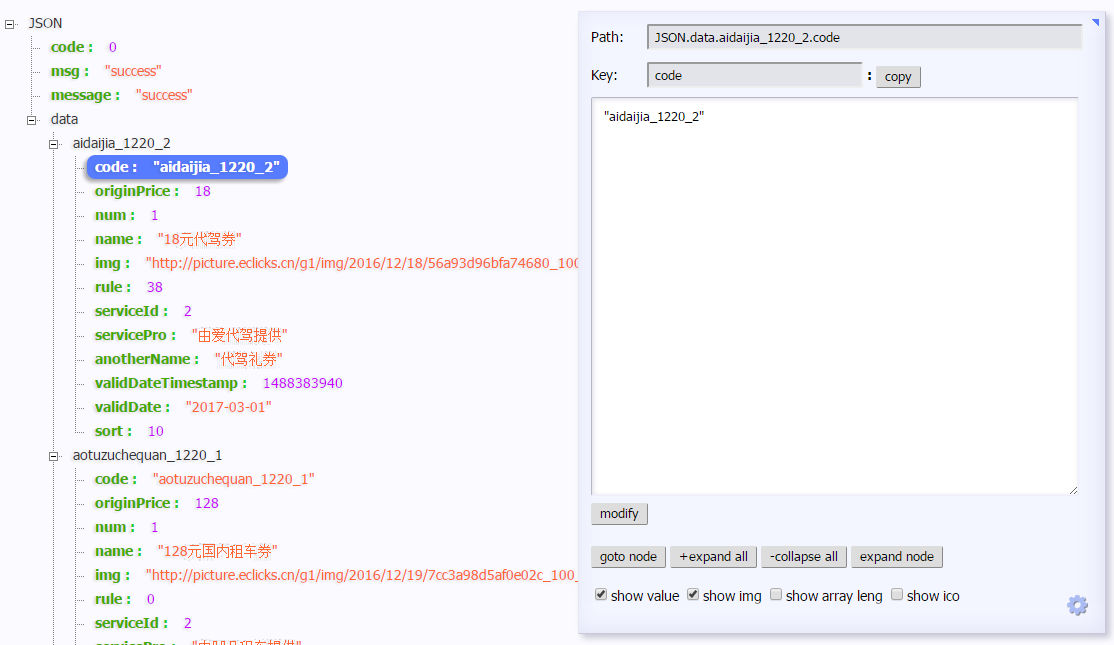Click the goto node button
This screenshot has height=645, width=1114.
coord(628,557)
